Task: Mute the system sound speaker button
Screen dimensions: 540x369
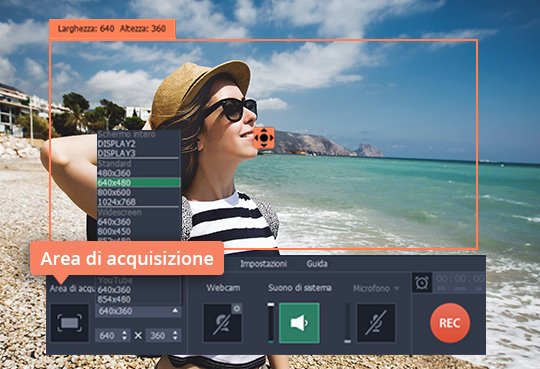Action: click(x=299, y=323)
